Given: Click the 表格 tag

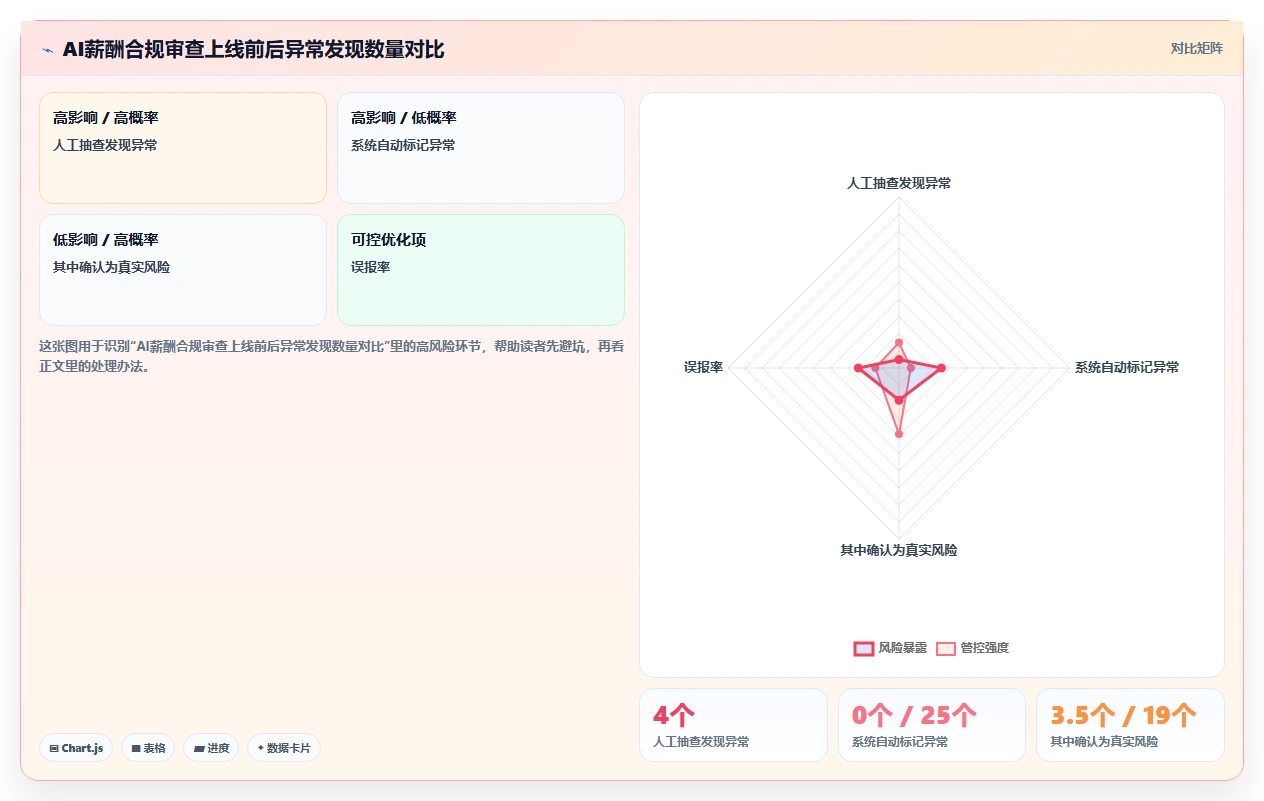Looking at the screenshot, I should tap(148, 748).
